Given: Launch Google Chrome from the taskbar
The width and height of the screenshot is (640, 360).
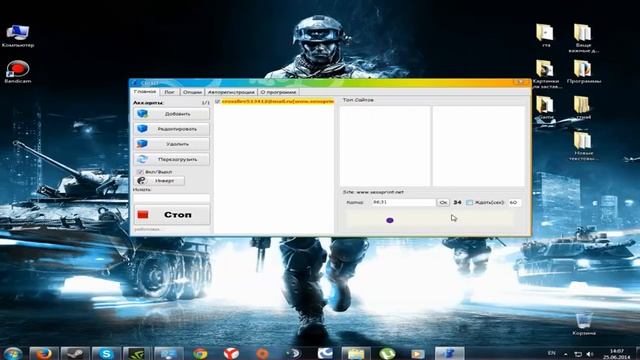Looking at the screenshot, I should coord(200,353).
